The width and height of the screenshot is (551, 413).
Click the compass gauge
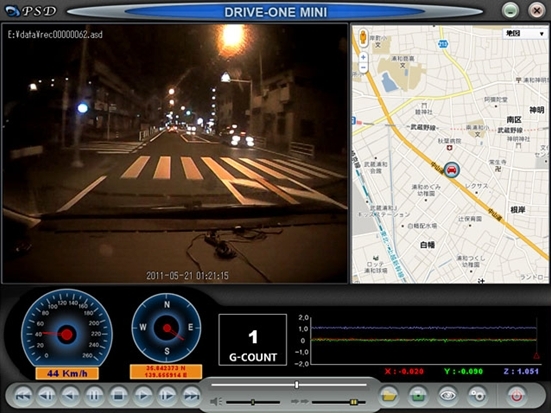[x=167, y=328]
